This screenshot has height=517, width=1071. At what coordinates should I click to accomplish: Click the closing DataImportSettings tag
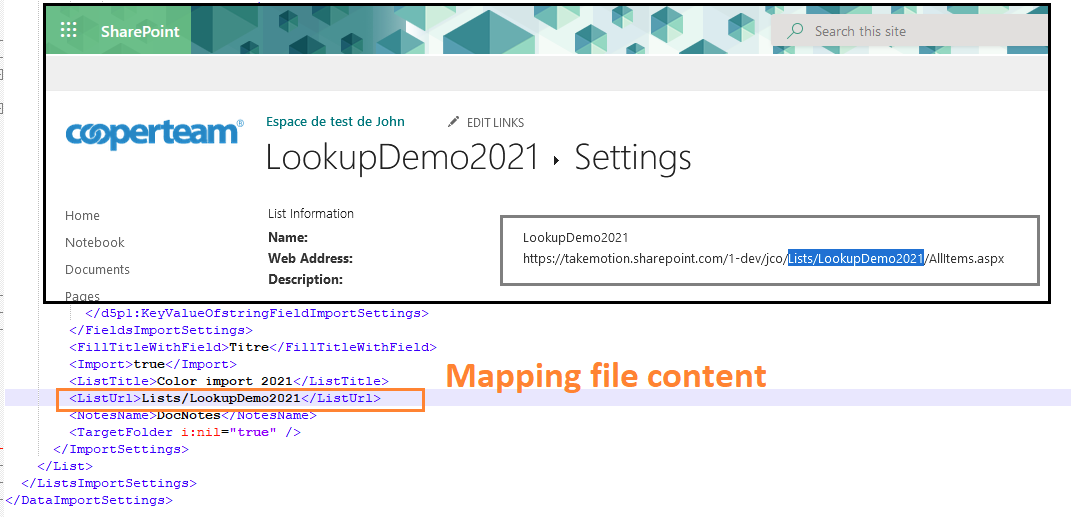click(x=88, y=500)
